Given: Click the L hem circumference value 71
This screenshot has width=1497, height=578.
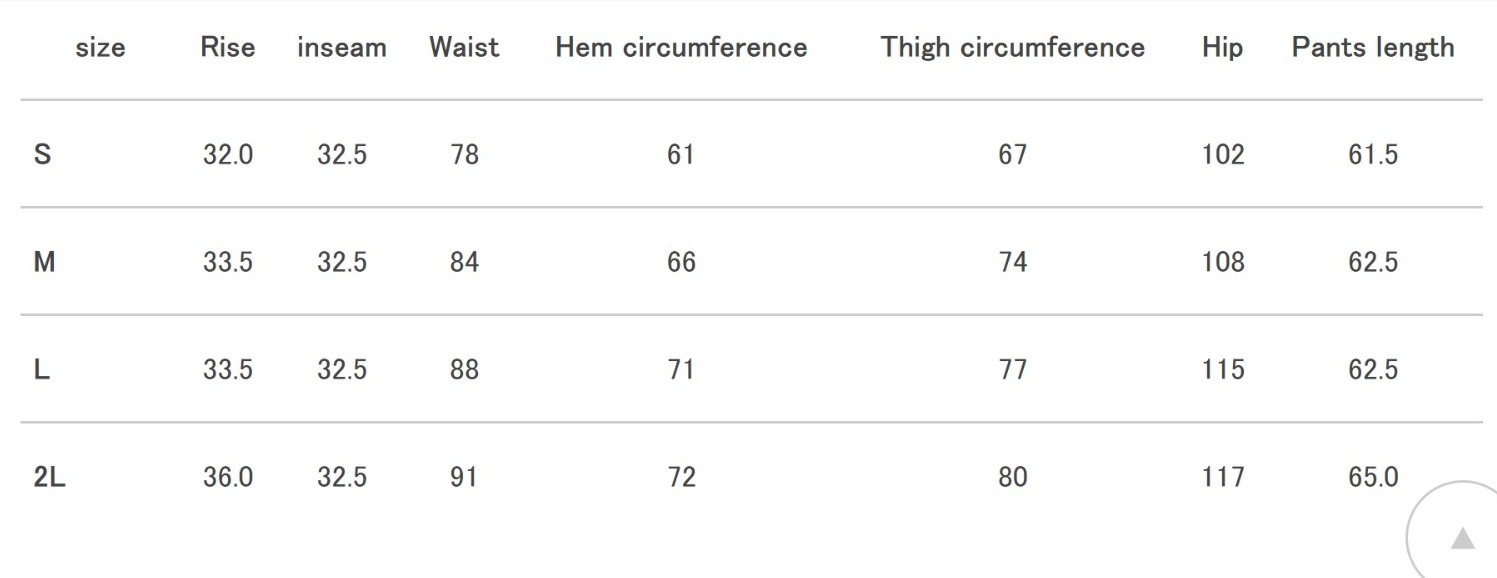Looking at the screenshot, I should tap(681, 370).
